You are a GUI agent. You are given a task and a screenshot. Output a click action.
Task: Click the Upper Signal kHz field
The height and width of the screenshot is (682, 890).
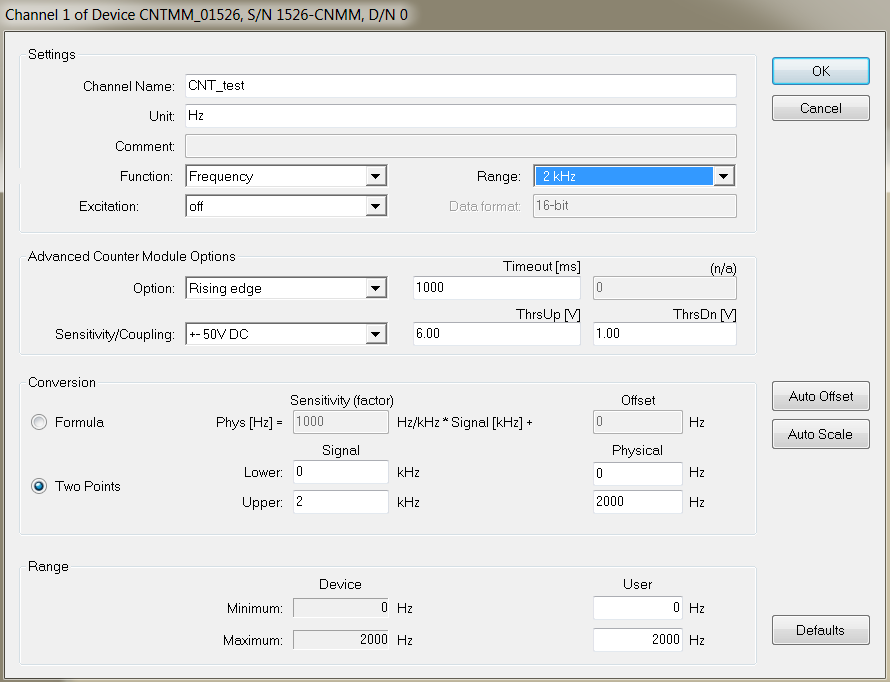click(x=340, y=502)
